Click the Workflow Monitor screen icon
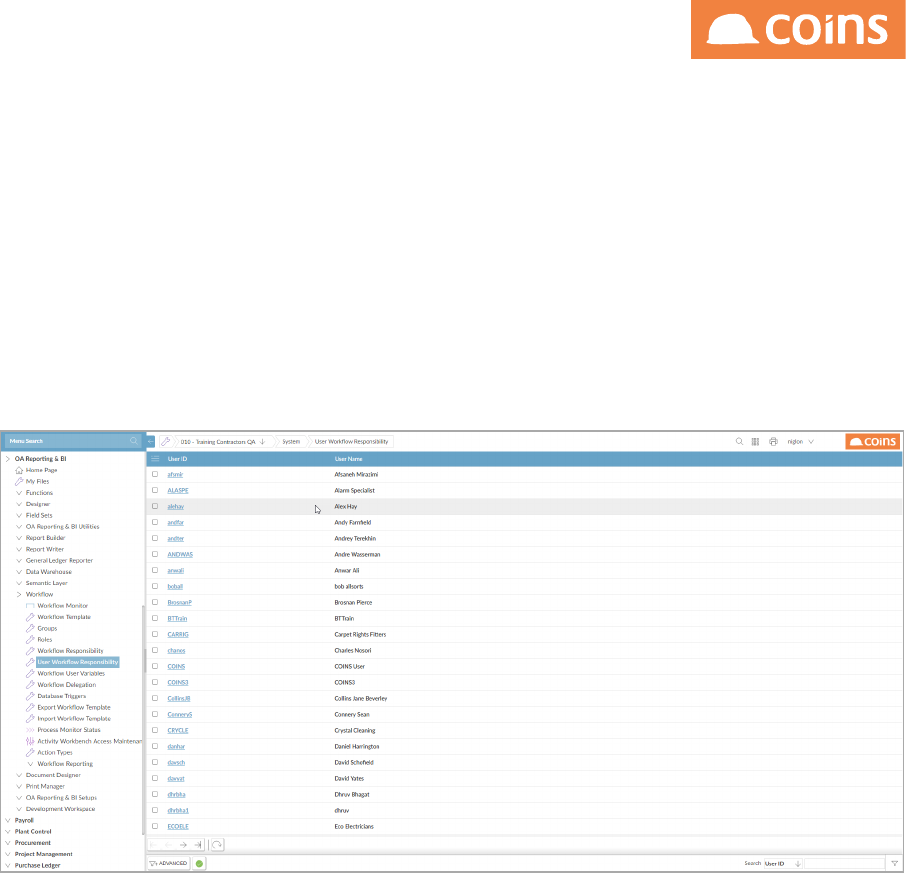Image resolution: width=906 pixels, height=873 pixels. tap(30, 605)
